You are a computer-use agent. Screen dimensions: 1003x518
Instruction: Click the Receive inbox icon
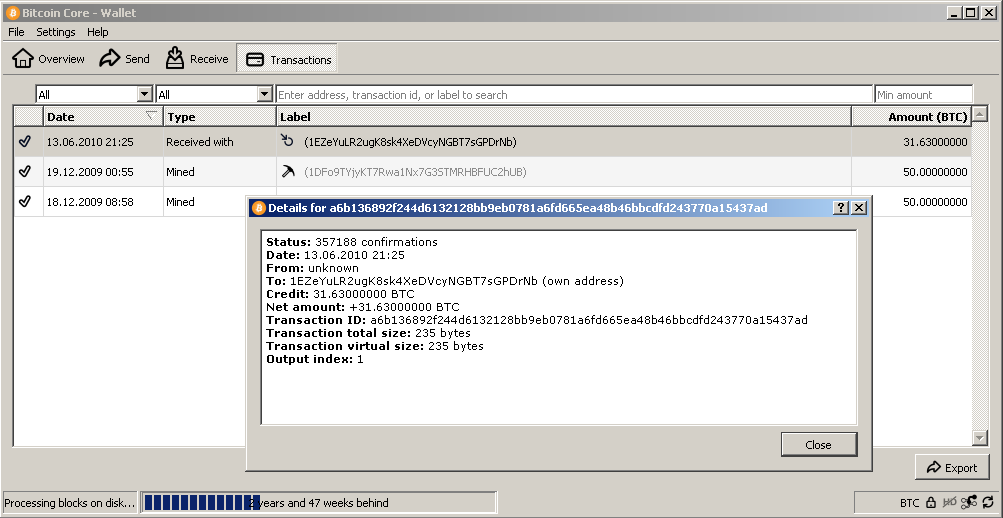(175, 58)
